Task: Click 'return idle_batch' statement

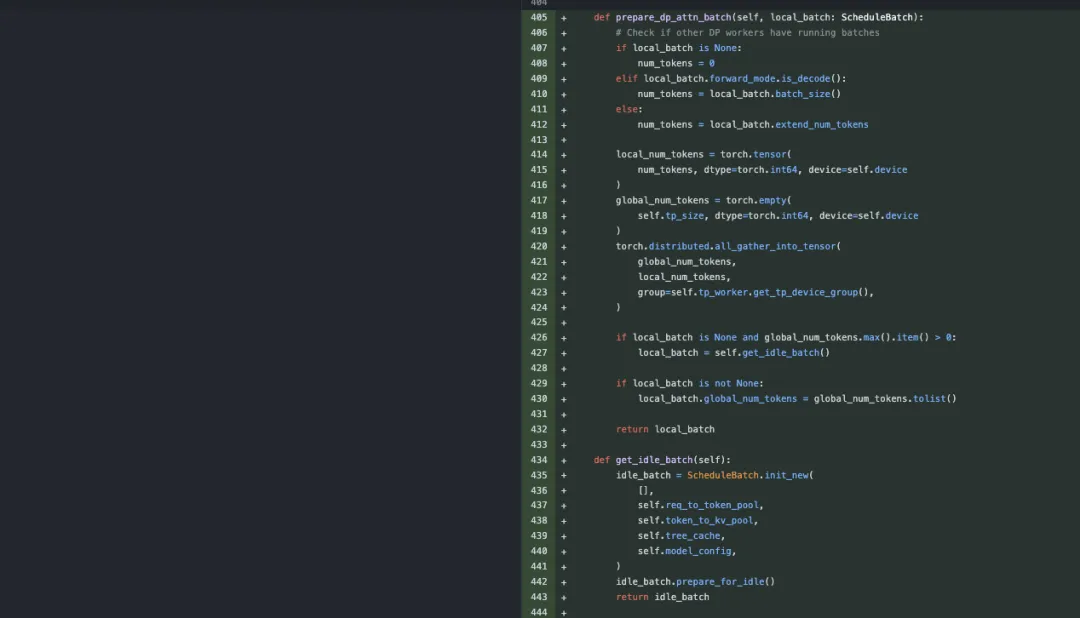Action: click(x=662, y=597)
